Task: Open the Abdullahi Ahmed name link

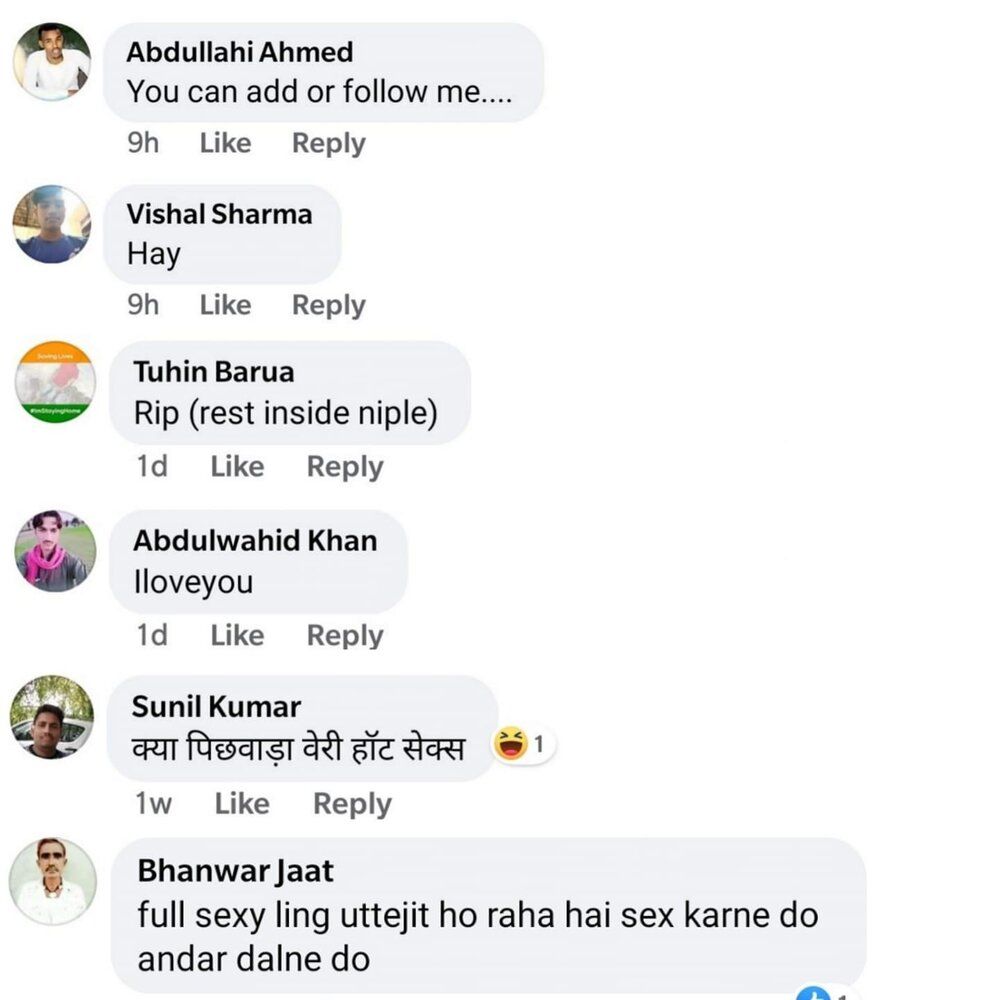Action: [240, 52]
